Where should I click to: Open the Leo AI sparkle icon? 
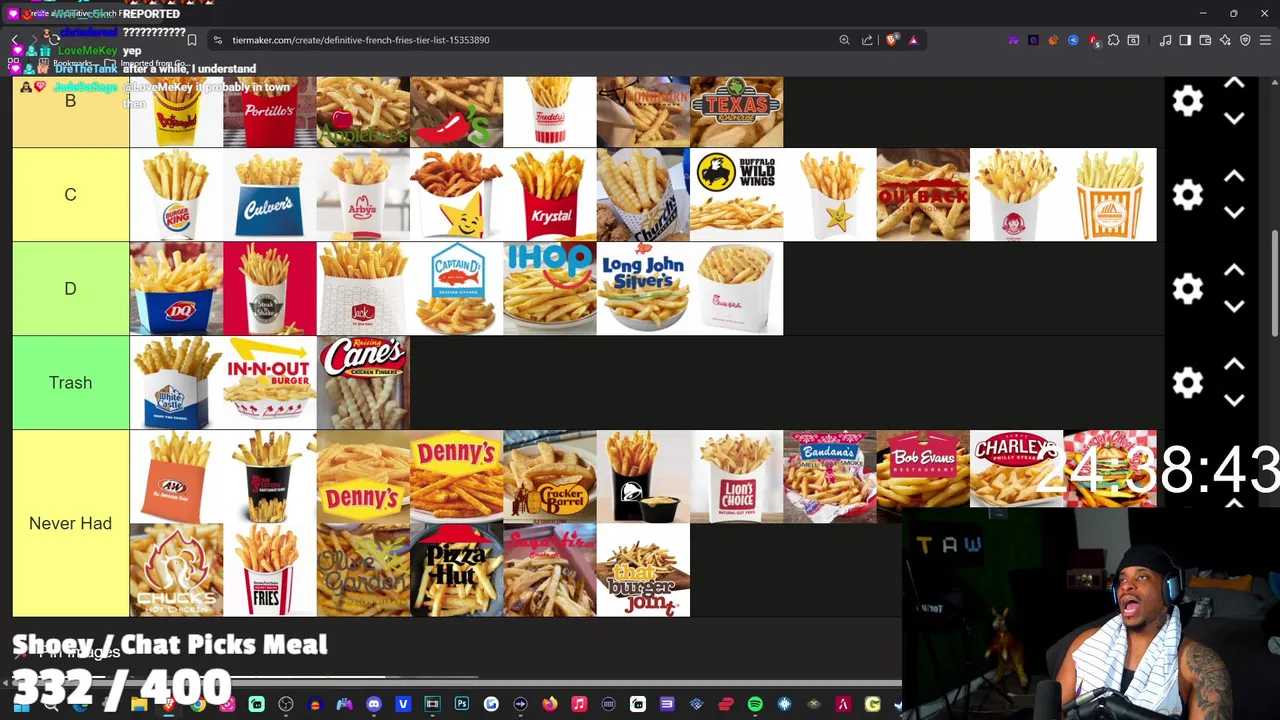(1225, 40)
